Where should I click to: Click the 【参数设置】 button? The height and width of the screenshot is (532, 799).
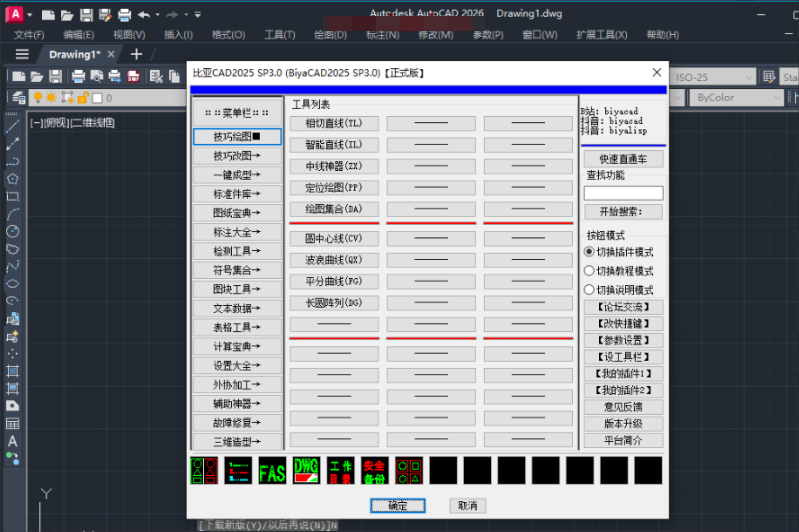tap(623, 340)
